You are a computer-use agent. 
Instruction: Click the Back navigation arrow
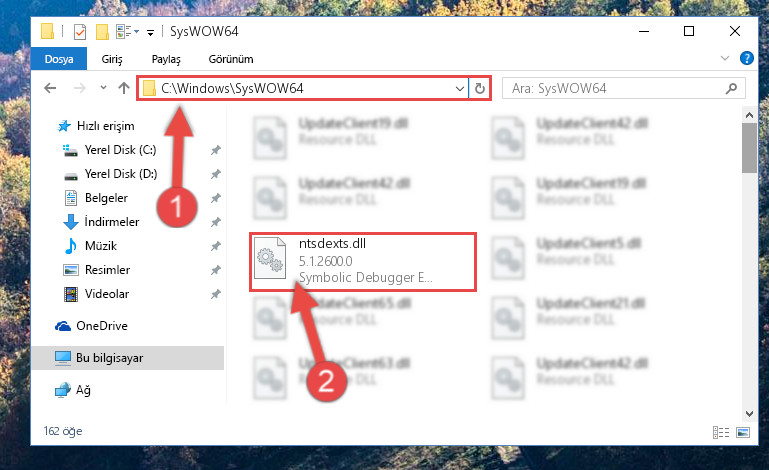pos(50,88)
